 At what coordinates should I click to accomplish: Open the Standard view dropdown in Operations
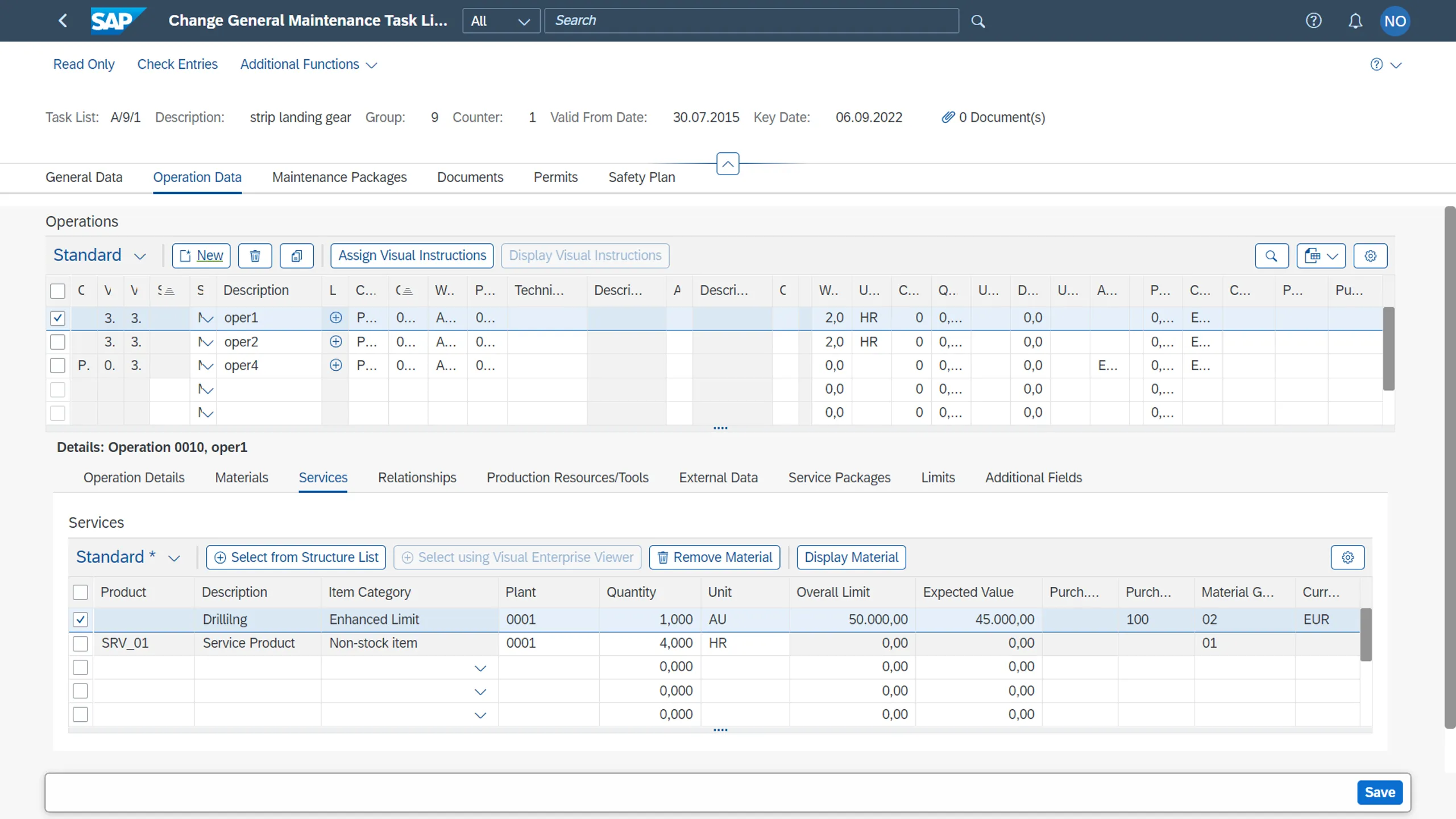pos(140,255)
